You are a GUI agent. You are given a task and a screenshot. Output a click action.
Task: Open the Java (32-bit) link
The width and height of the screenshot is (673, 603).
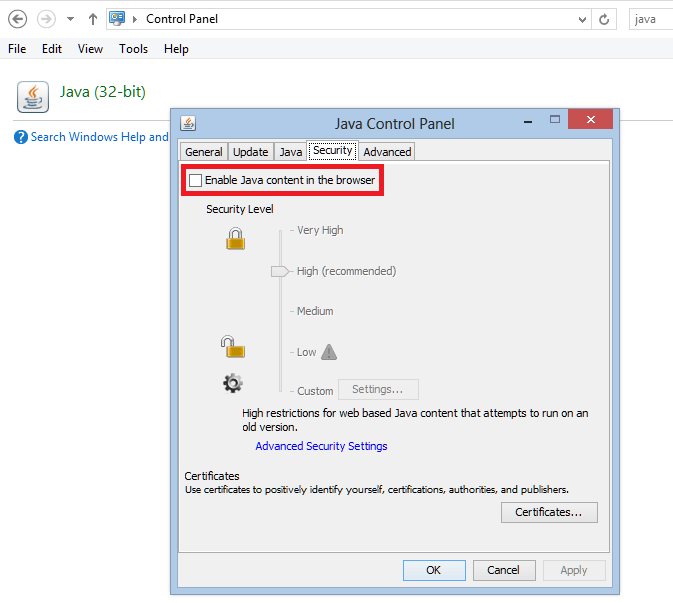(x=103, y=92)
